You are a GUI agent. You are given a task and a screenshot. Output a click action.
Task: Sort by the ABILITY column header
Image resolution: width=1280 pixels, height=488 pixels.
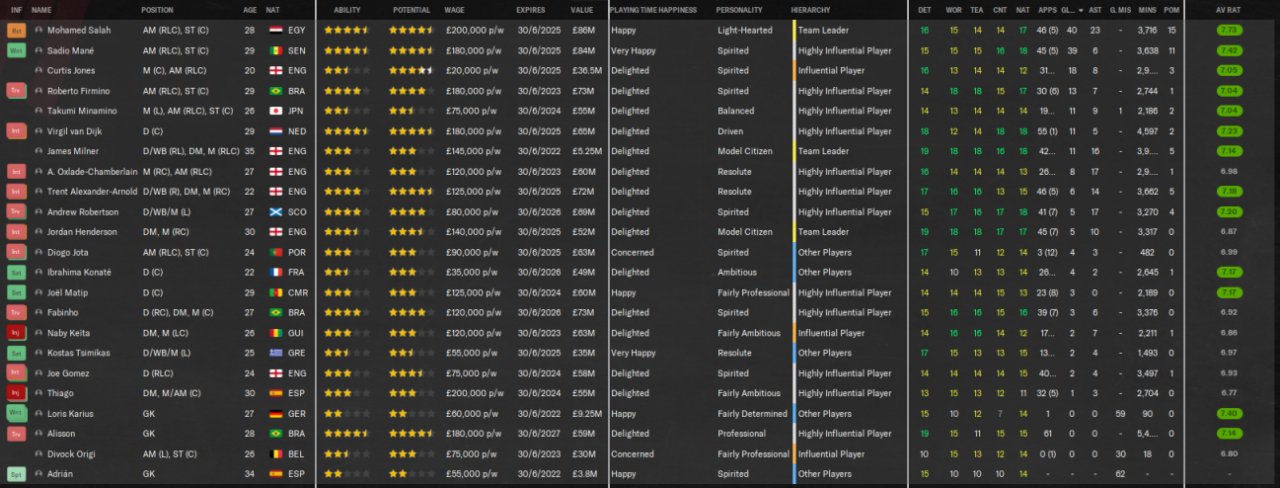(x=347, y=9)
